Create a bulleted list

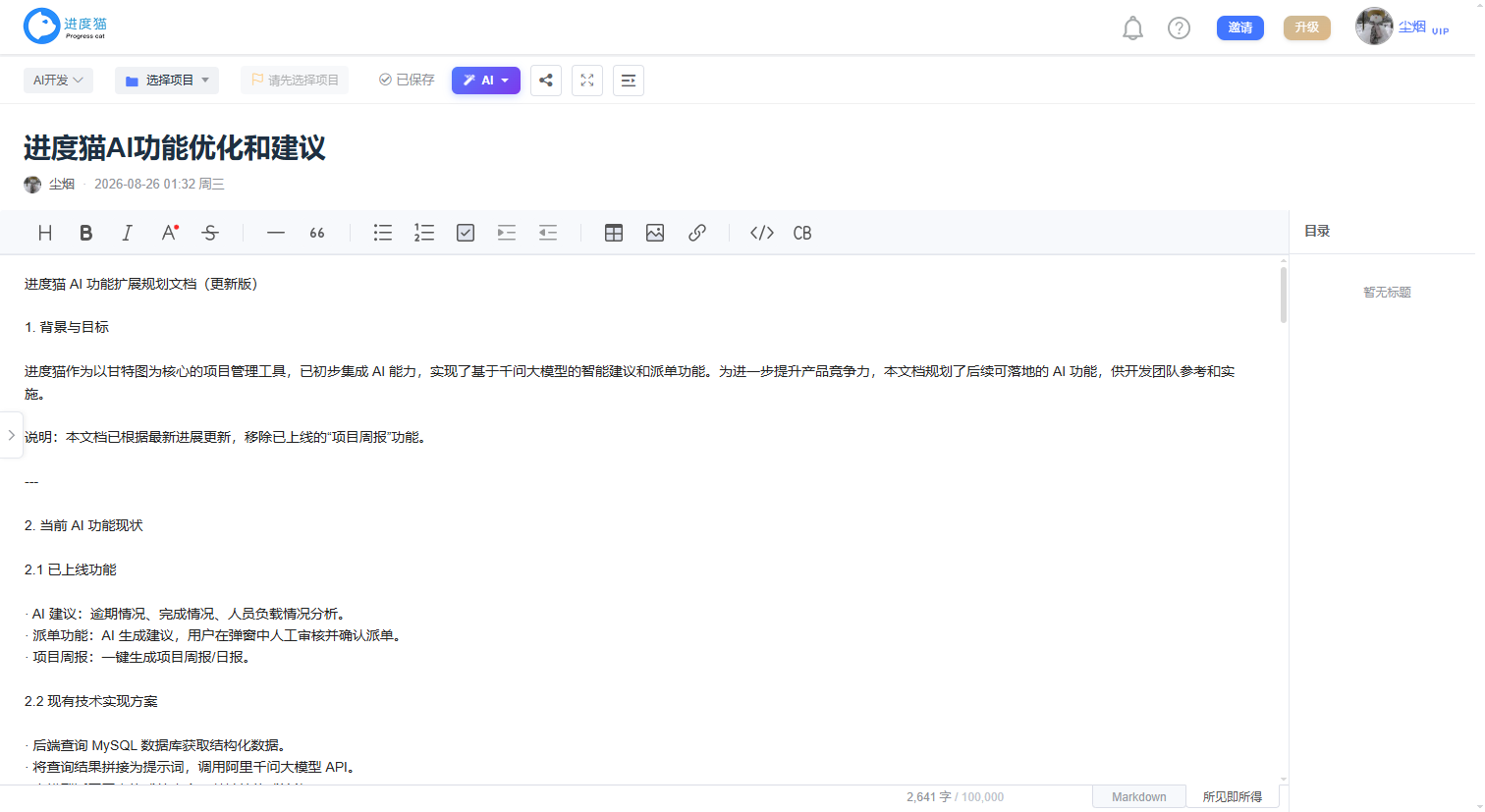383,233
